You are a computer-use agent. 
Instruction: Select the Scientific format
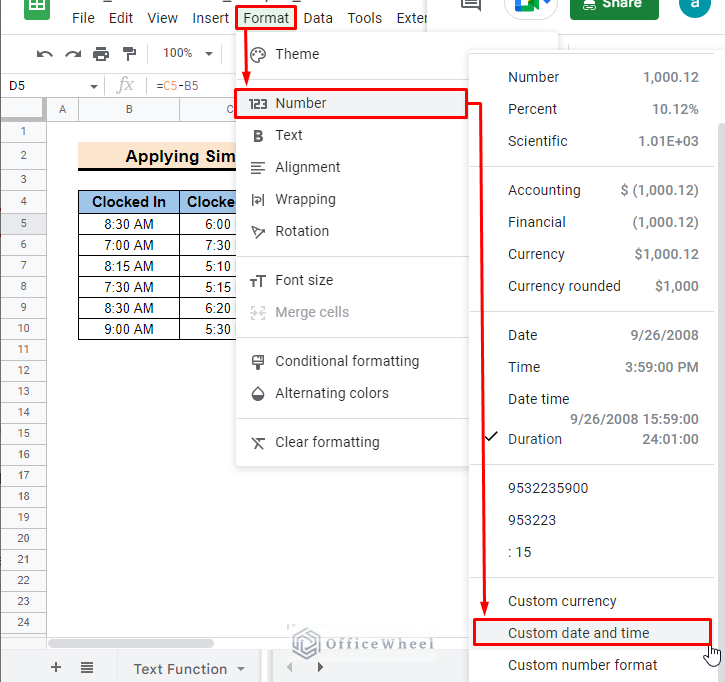point(592,141)
